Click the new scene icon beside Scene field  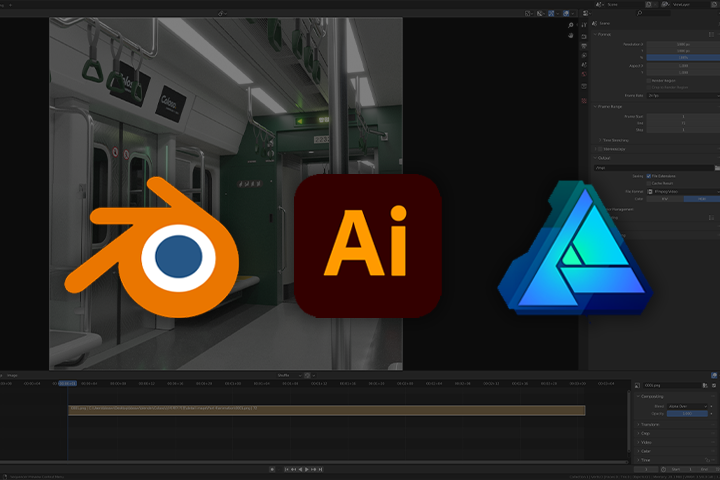coord(649,5)
